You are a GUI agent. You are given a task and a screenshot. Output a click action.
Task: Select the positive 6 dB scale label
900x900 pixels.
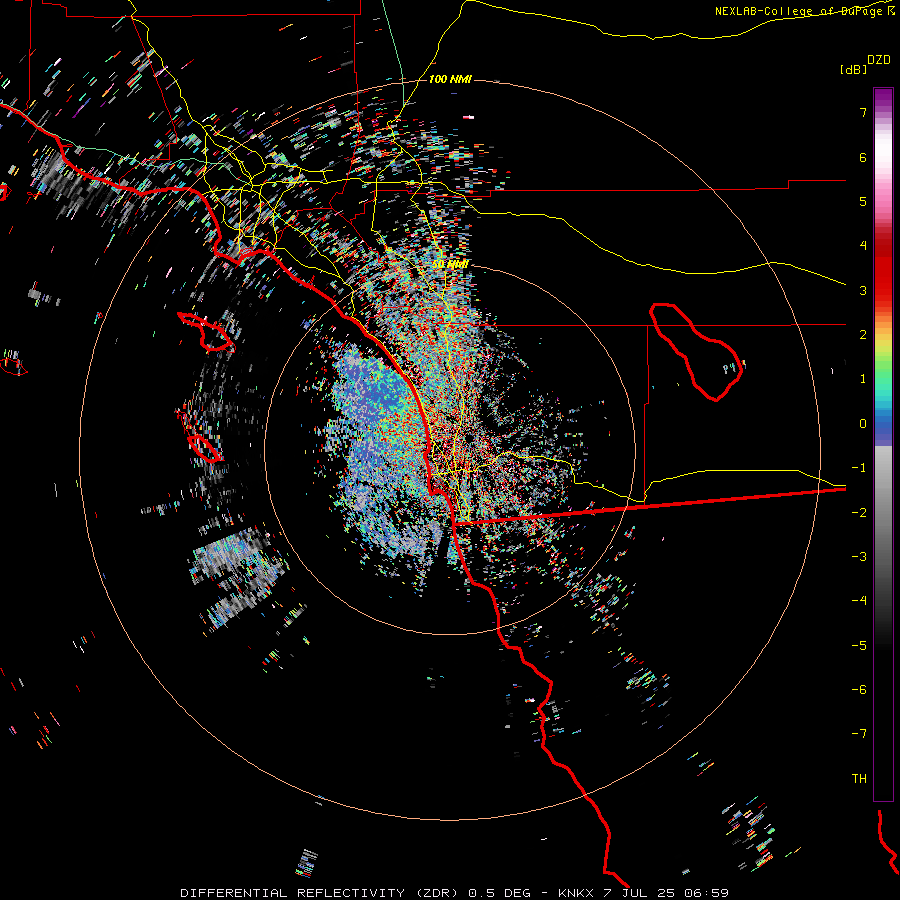tap(863, 157)
